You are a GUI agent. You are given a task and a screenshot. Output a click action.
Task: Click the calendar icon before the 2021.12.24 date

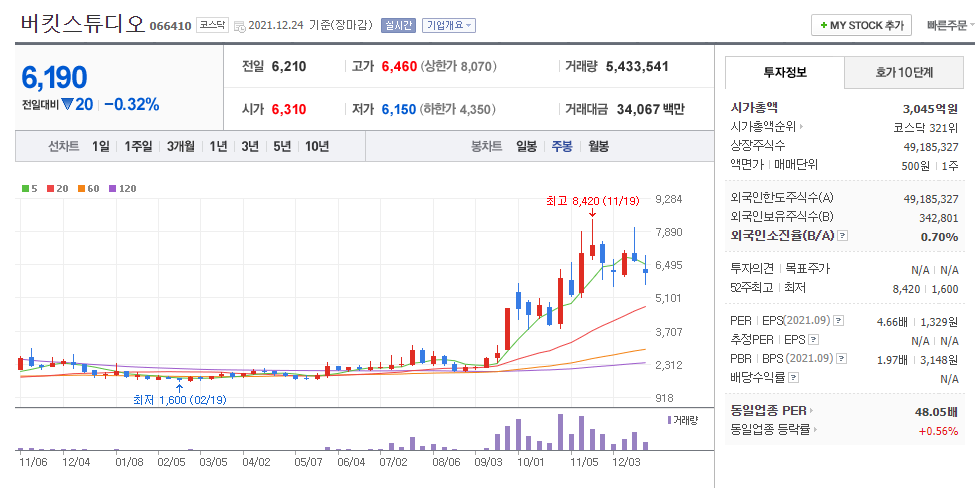[240, 26]
